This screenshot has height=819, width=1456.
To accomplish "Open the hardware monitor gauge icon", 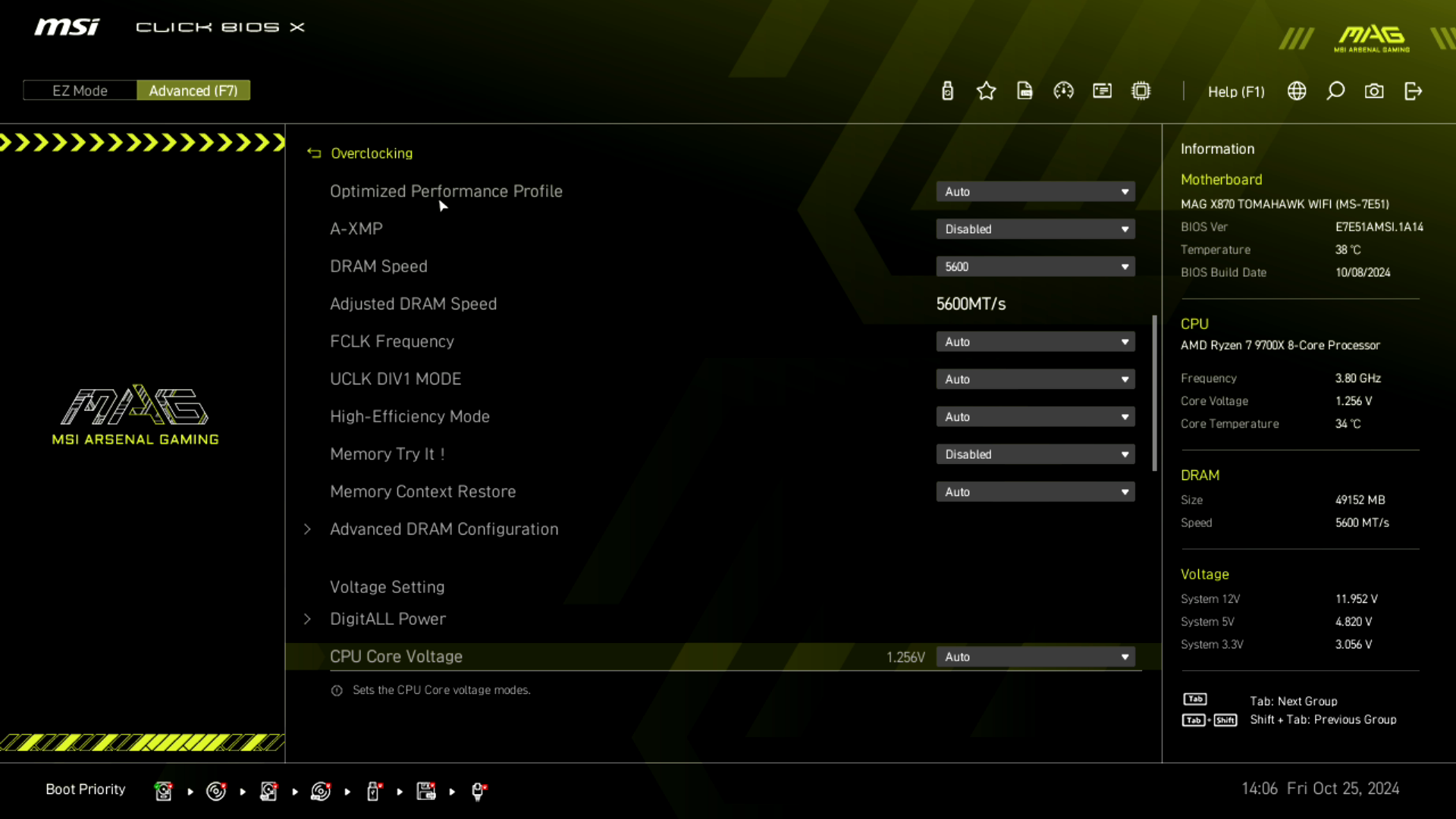I will click(1063, 91).
